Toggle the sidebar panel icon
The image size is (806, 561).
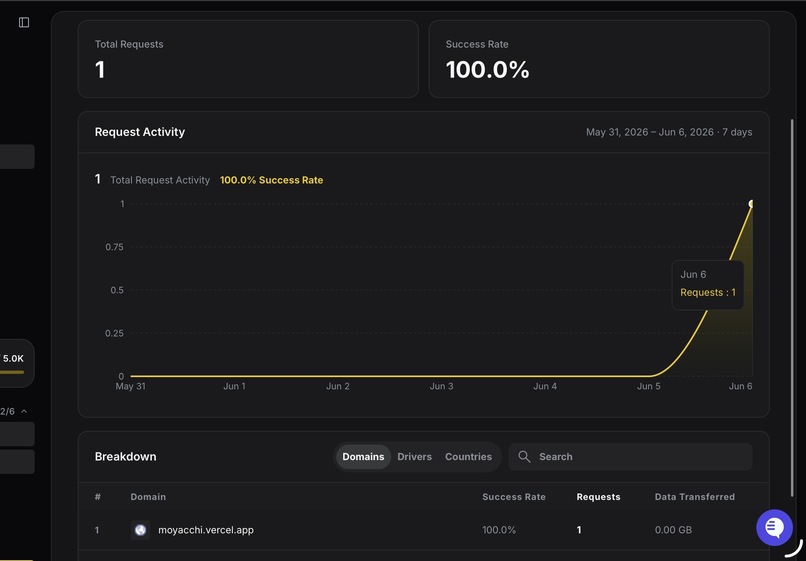[24, 22]
